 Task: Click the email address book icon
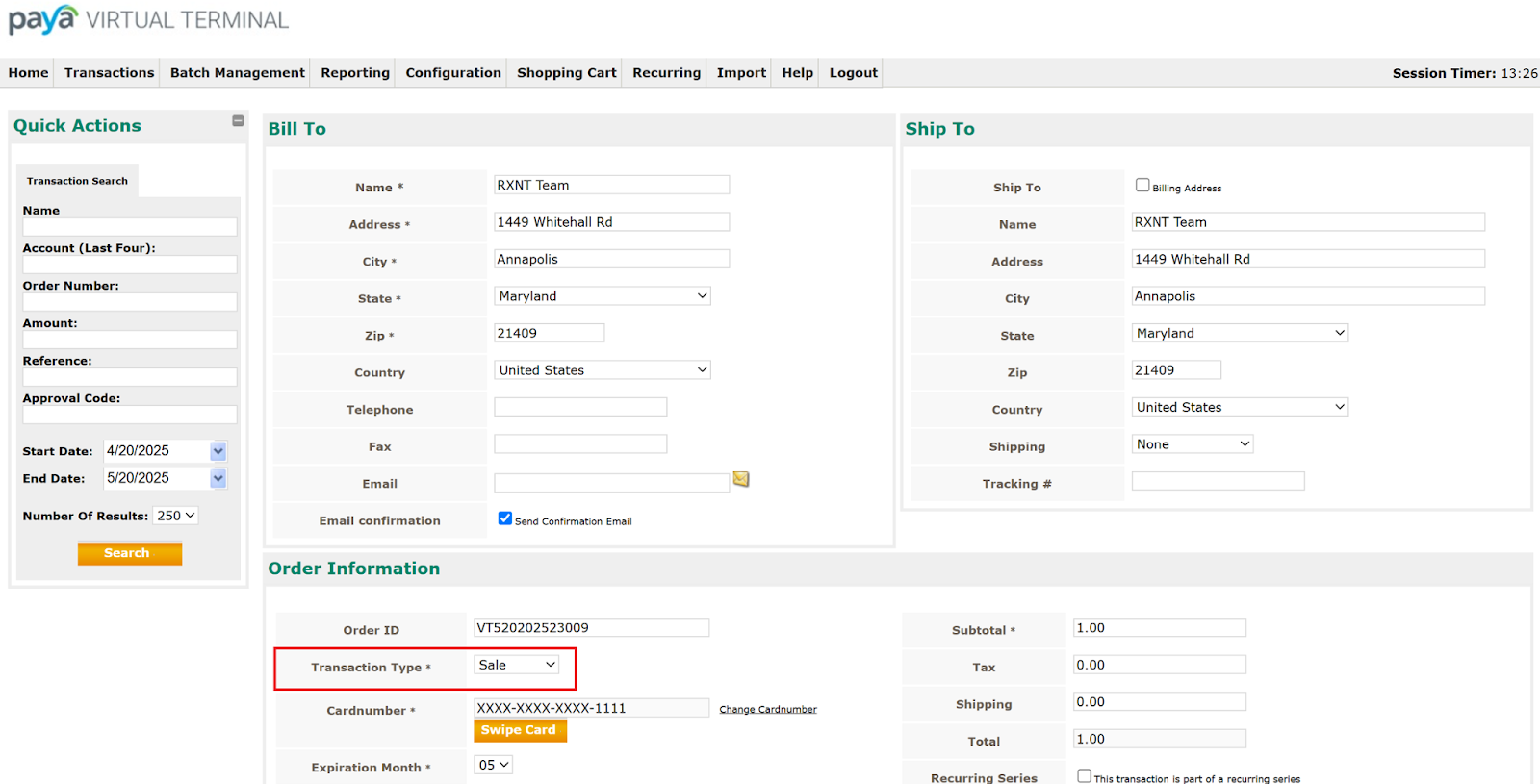tap(741, 479)
